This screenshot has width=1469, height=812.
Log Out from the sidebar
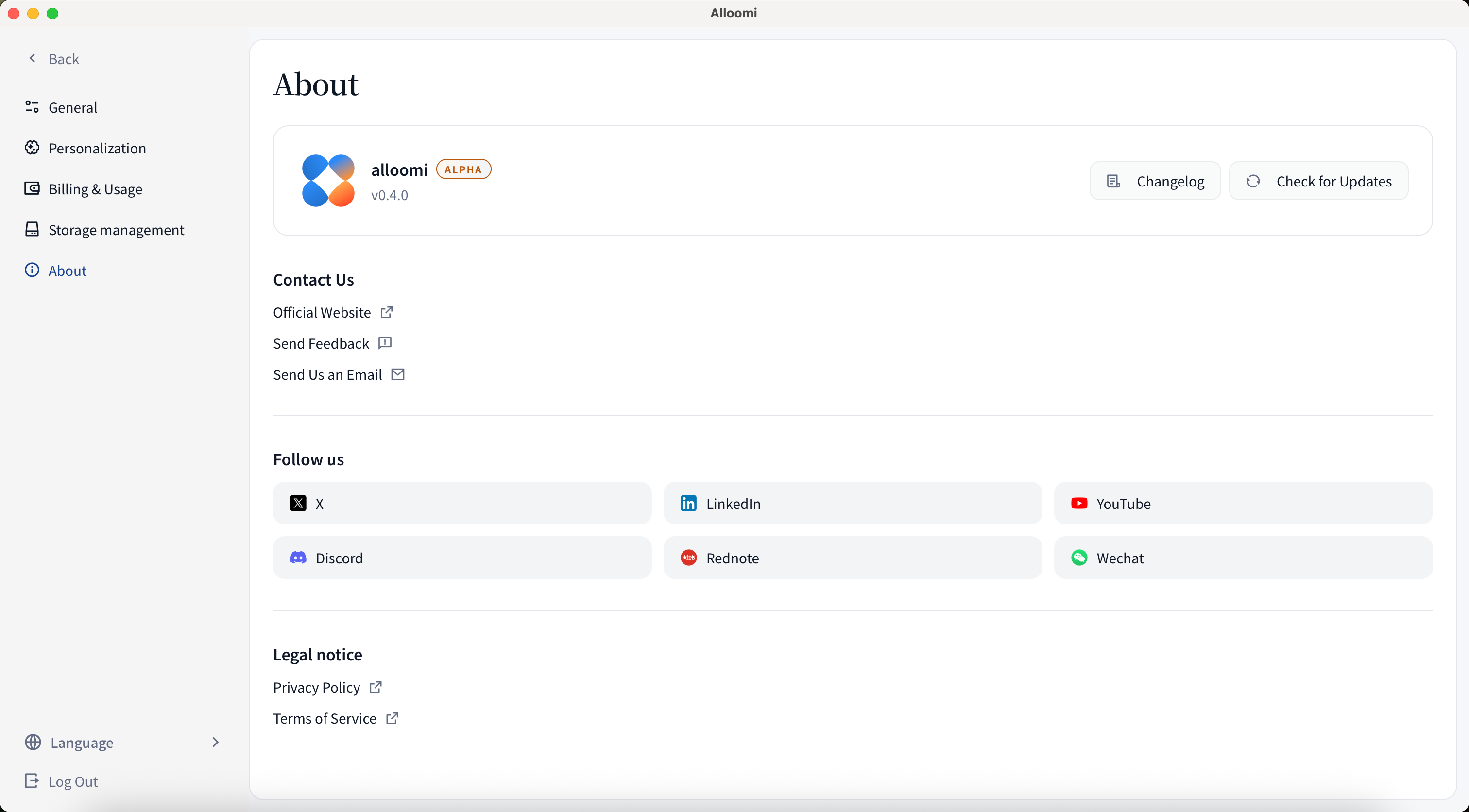[x=72, y=781]
